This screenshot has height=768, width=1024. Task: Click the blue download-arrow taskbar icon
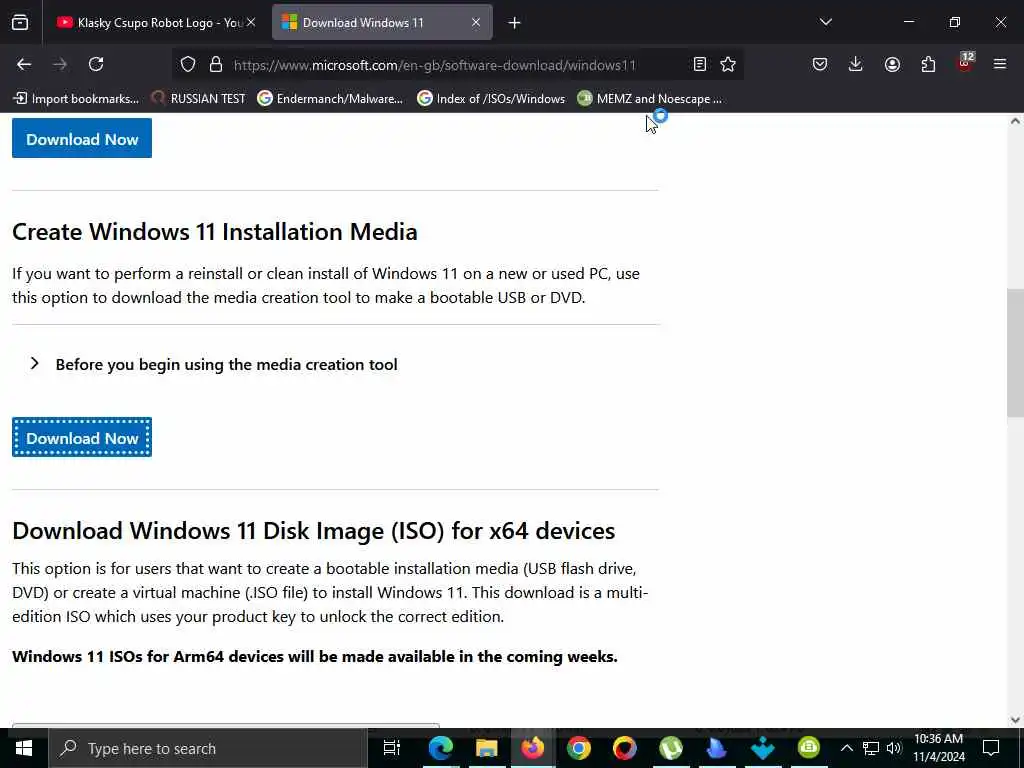pos(763,748)
